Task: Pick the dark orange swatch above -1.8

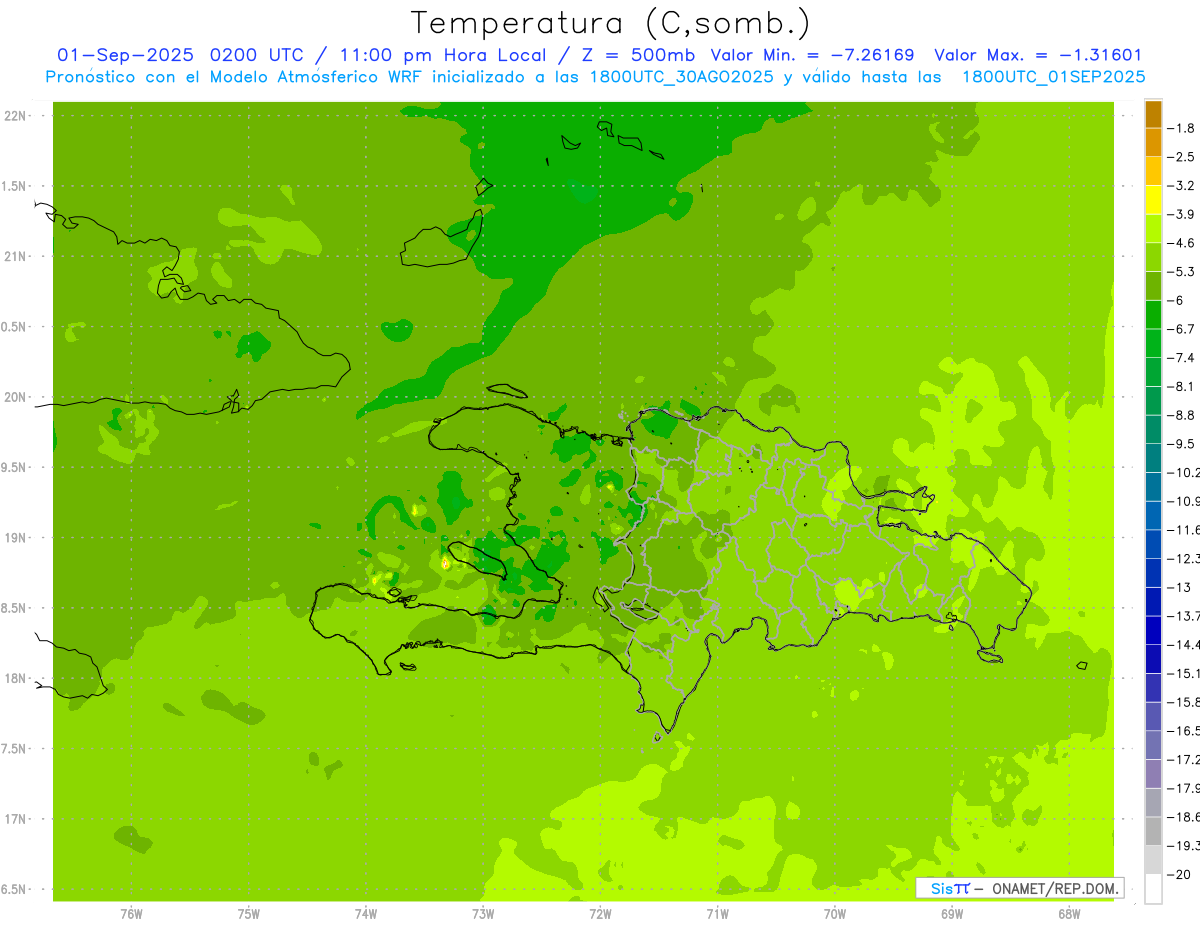Action: 1153,114
